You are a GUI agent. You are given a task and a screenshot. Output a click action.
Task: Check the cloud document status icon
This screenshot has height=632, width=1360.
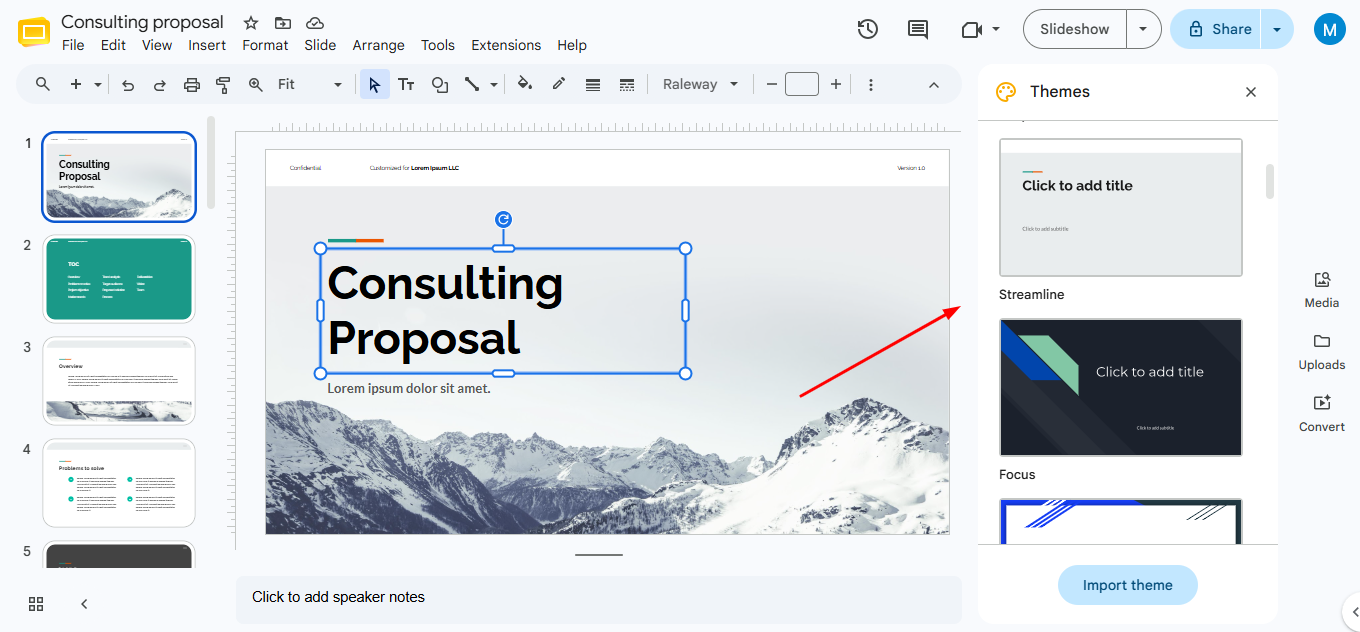[x=315, y=22]
